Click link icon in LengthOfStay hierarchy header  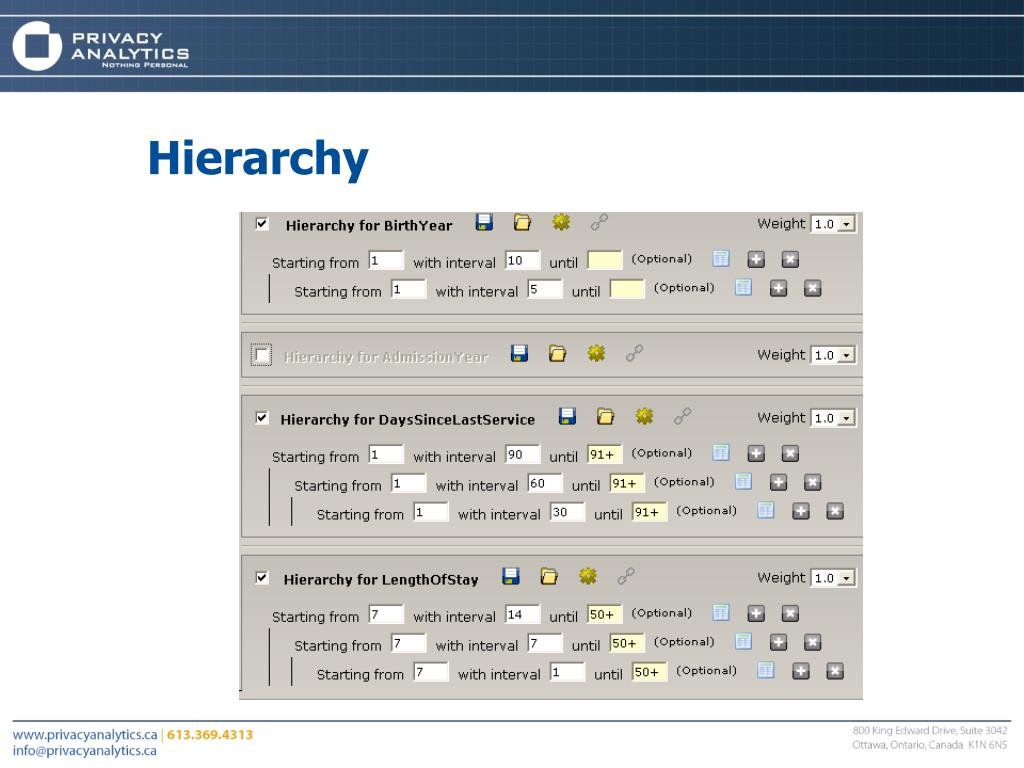pyautogui.click(x=626, y=576)
